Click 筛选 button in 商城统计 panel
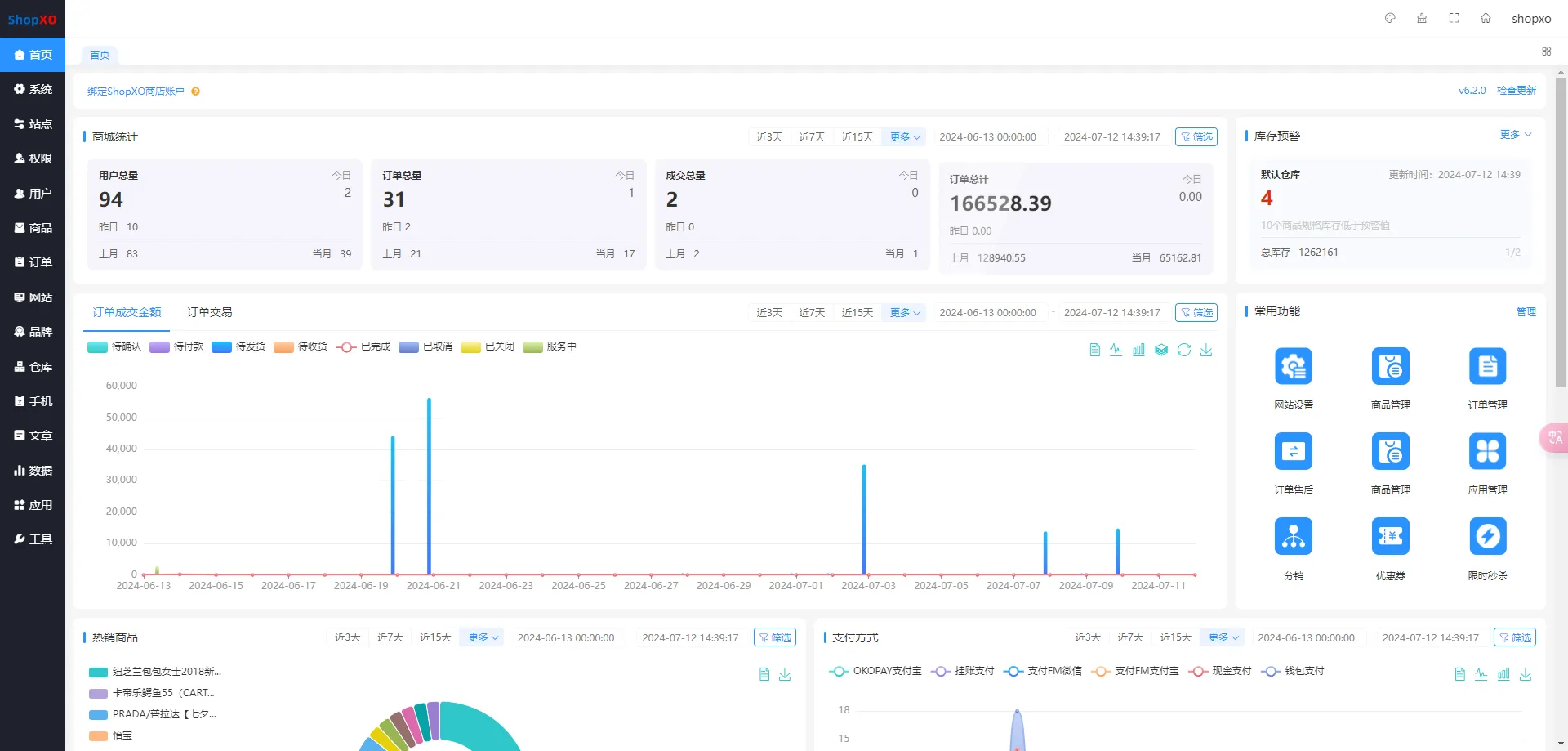The width and height of the screenshot is (1568, 751). pos(1196,137)
